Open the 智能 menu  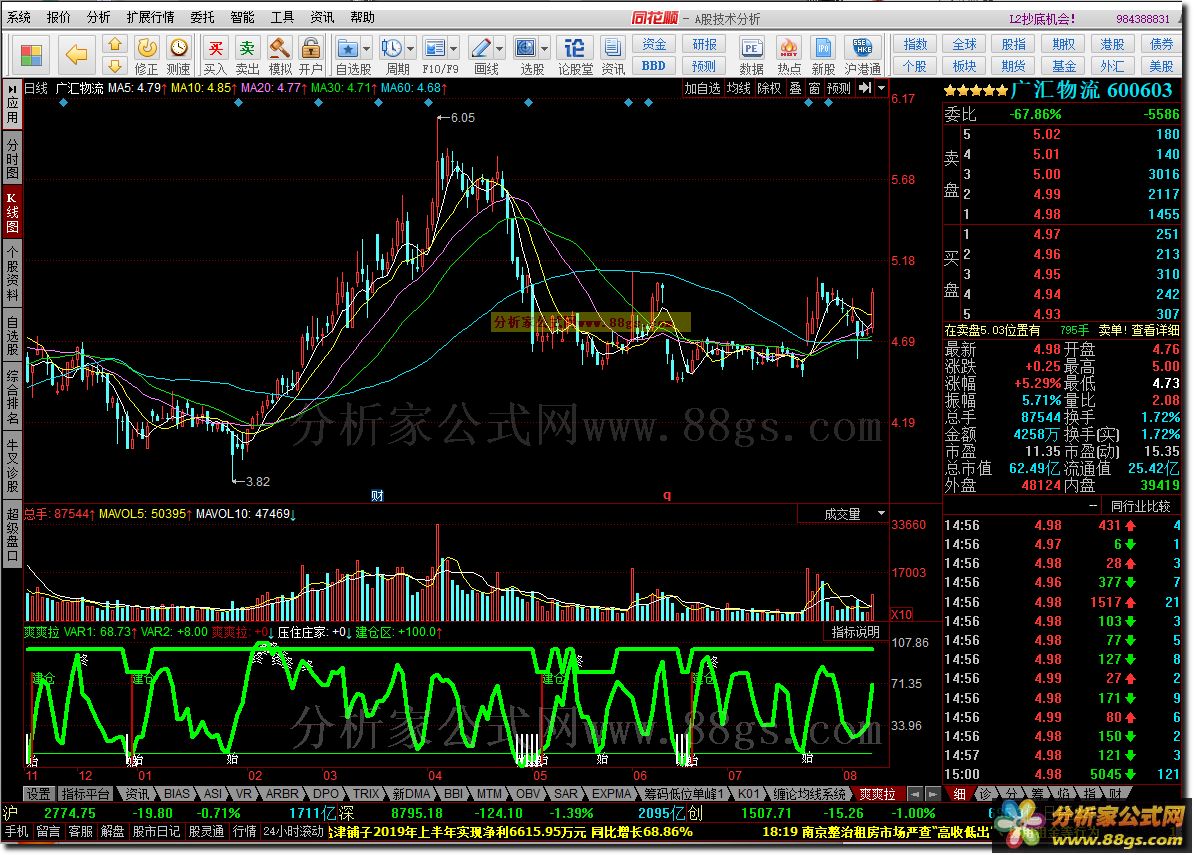click(x=242, y=17)
